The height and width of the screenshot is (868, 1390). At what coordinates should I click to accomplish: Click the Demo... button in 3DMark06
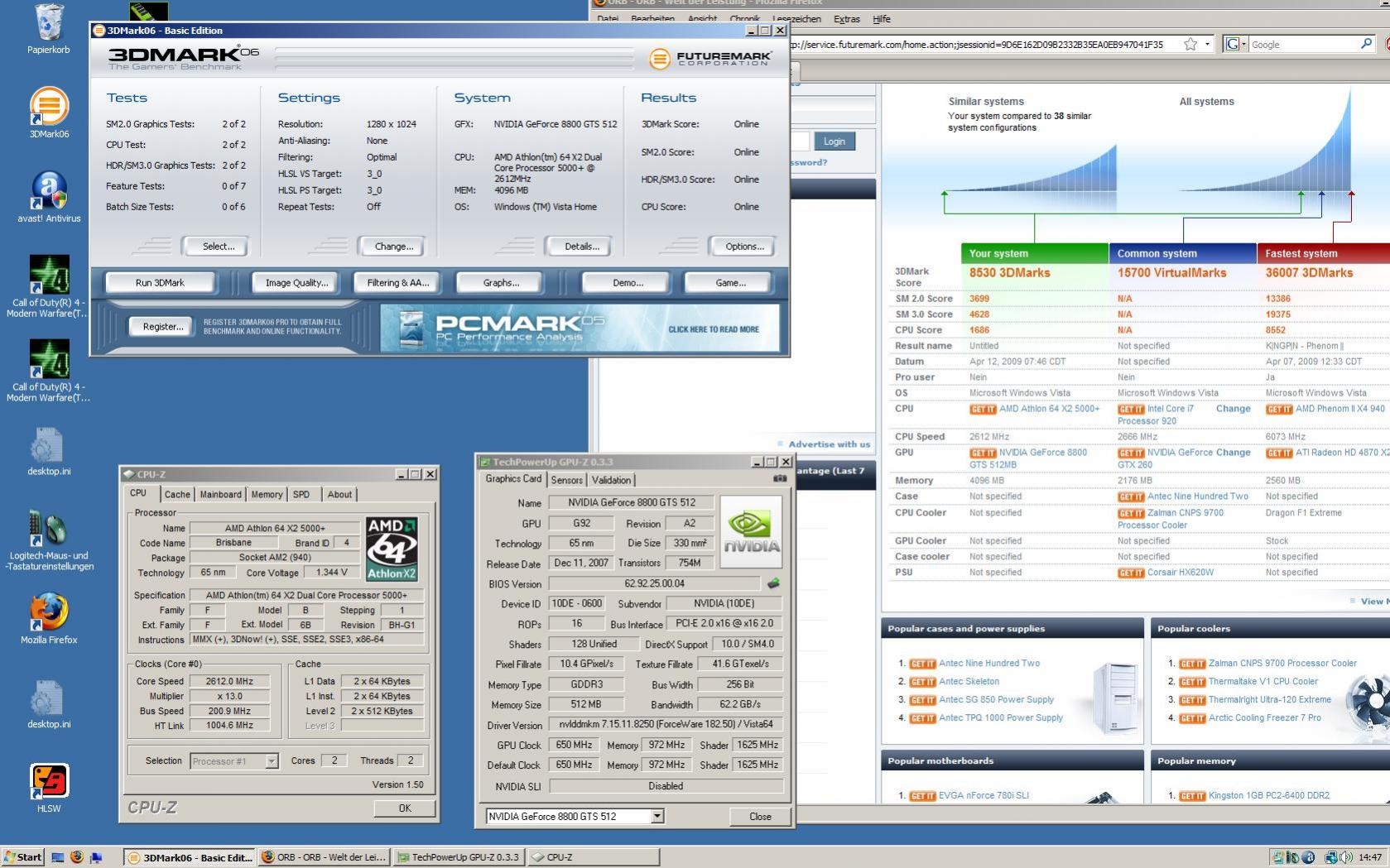tap(628, 283)
